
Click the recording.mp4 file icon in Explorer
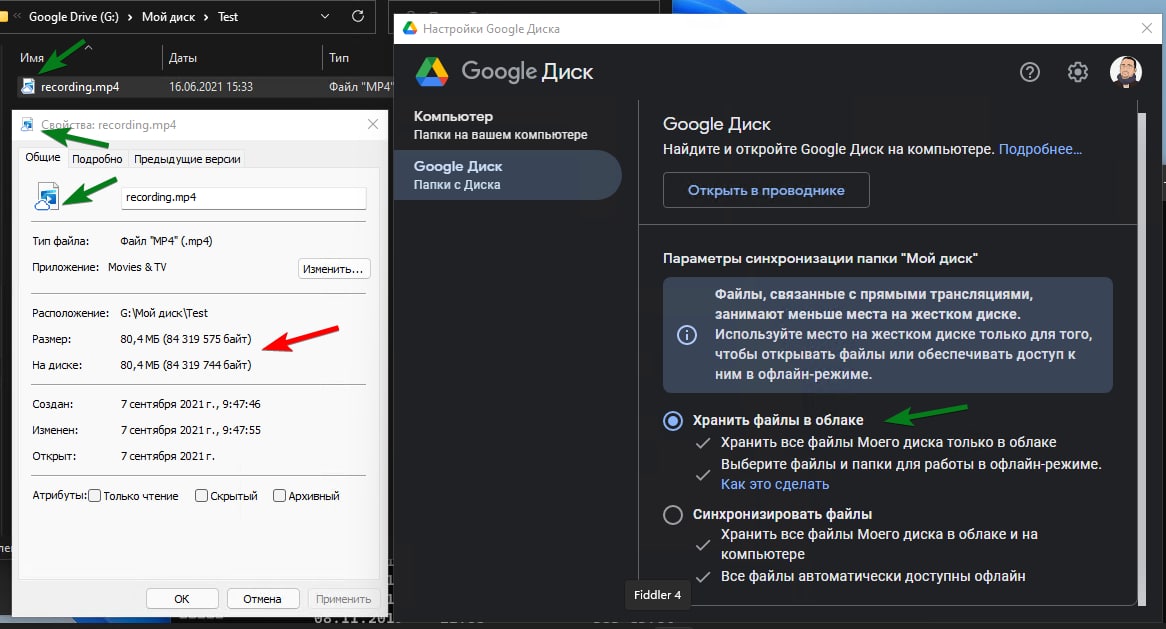[28, 86]
